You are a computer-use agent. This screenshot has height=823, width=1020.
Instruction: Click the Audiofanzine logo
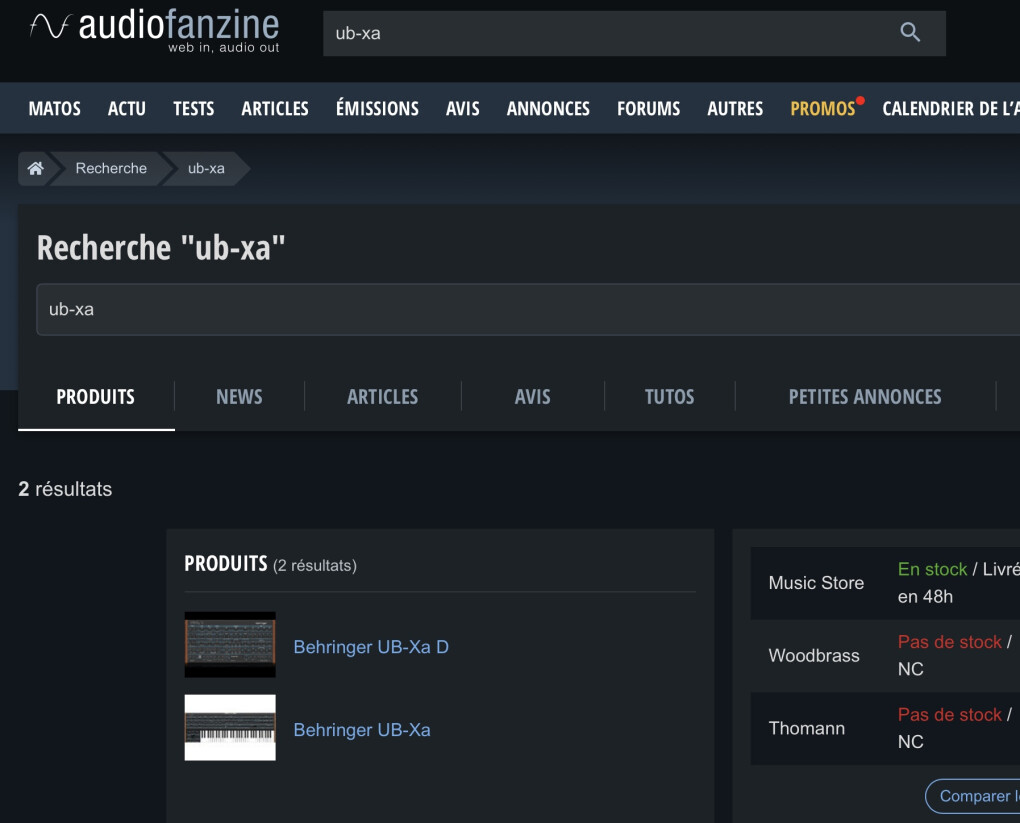[x=154, y=31]
